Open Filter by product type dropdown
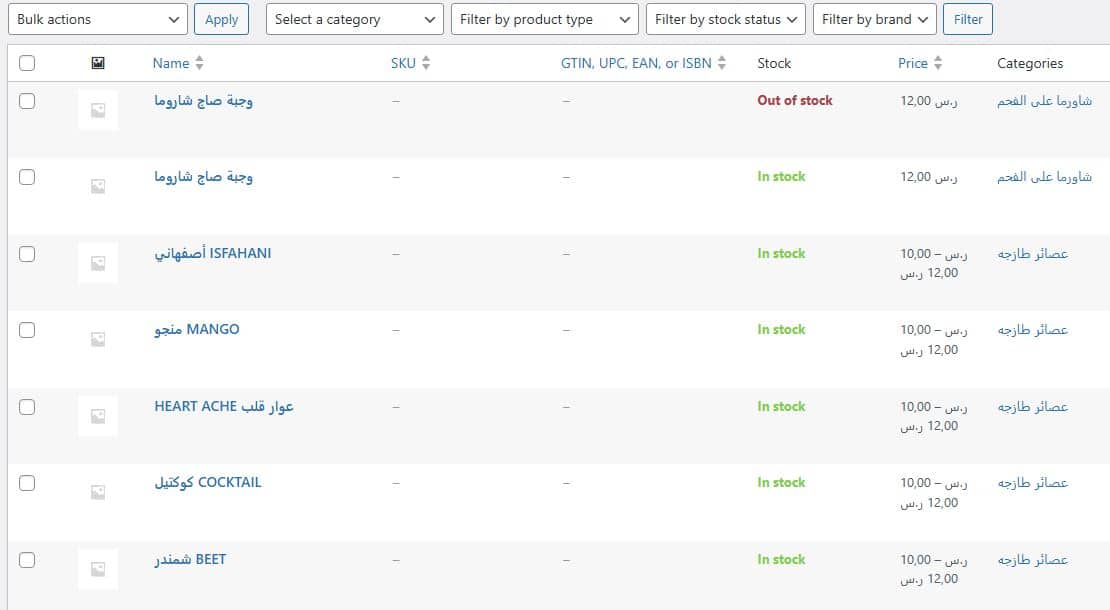The width and height of the screenshot is (1110, 610). pyautogui.click(x=544, y=19)
